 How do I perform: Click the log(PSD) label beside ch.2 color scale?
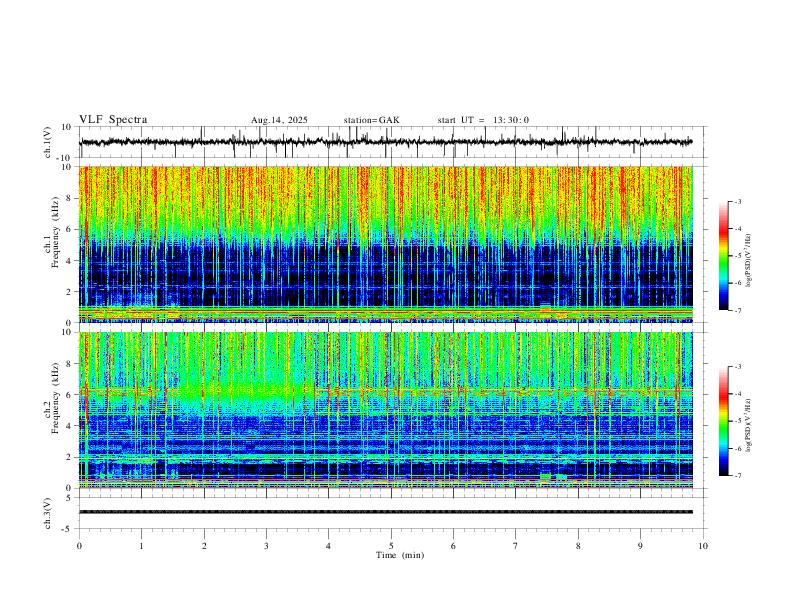coord(749,425)
